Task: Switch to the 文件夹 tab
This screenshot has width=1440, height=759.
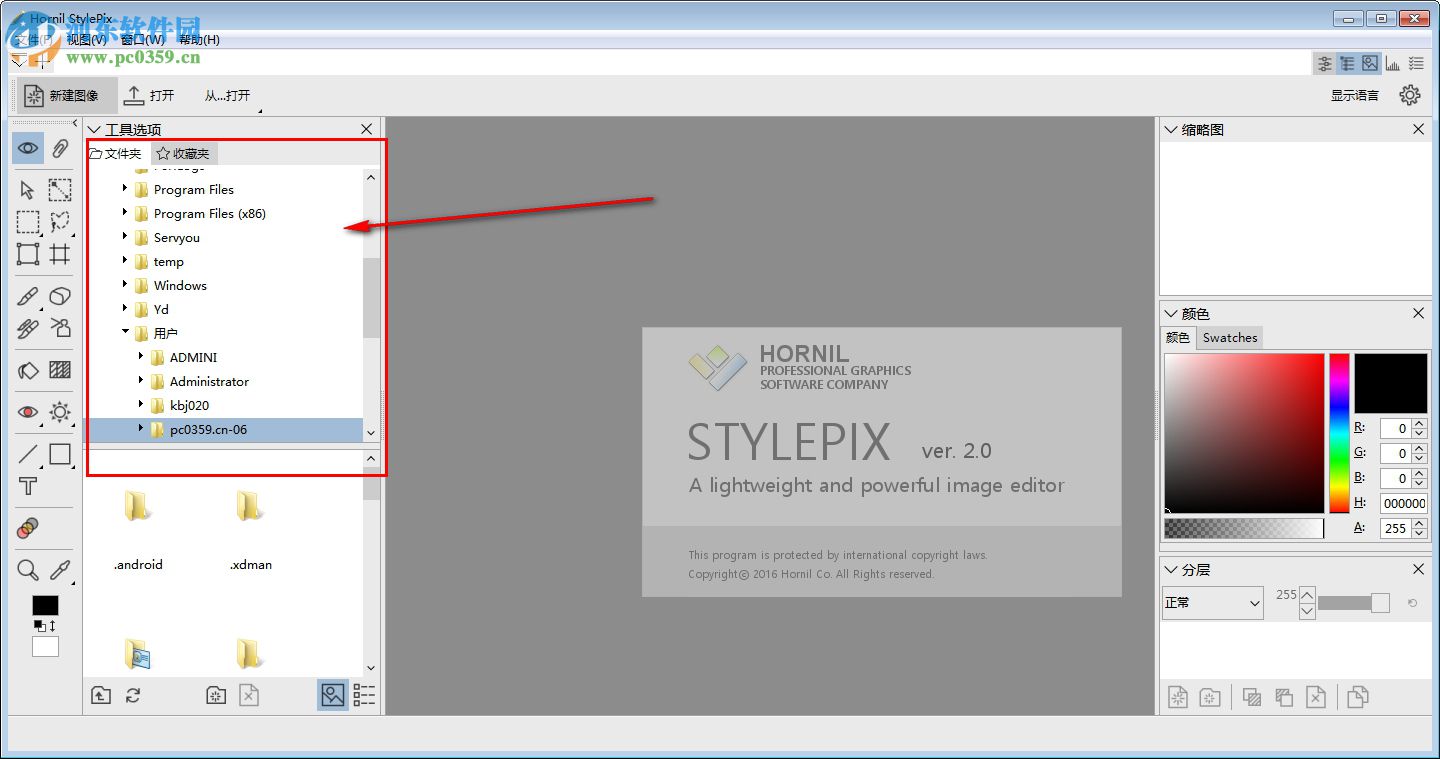Action: pos(117,153)
